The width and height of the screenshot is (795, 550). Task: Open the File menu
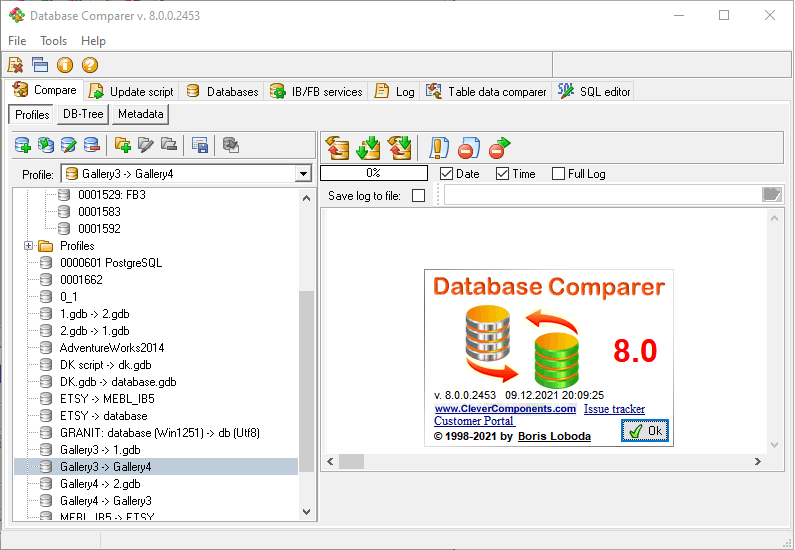[17, 41]
